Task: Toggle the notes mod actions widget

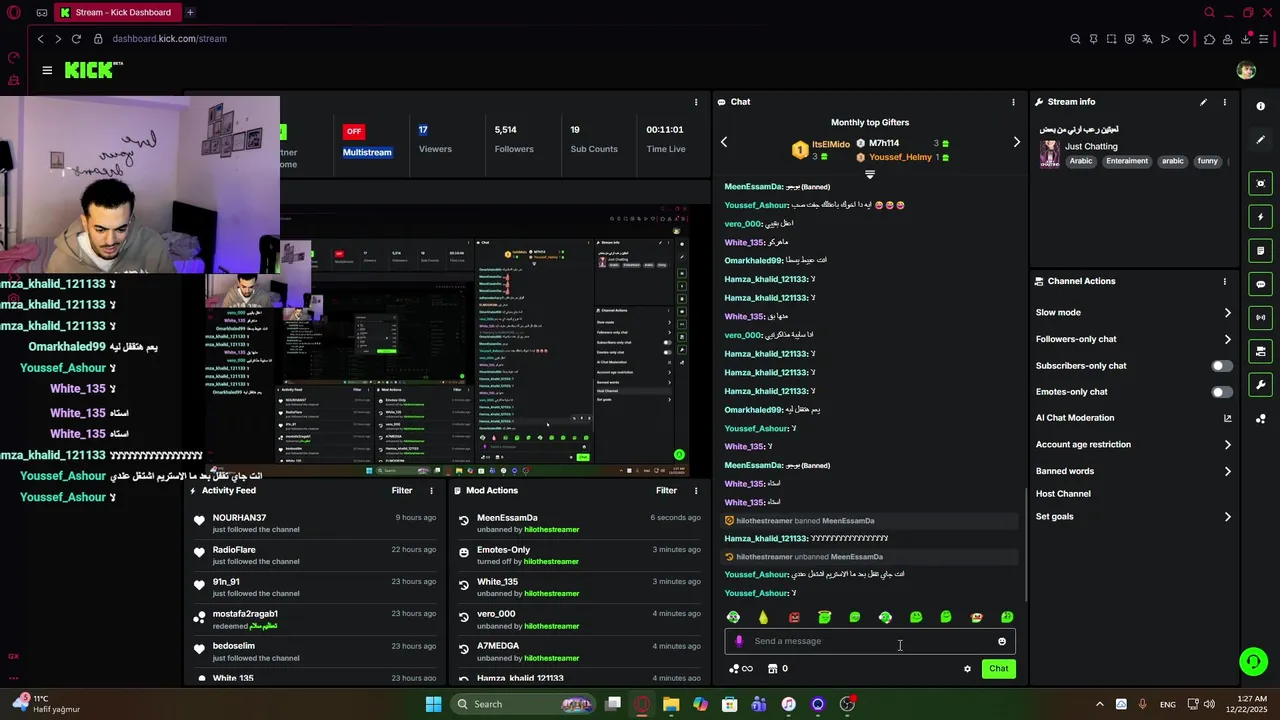Action: (1260, 250)
